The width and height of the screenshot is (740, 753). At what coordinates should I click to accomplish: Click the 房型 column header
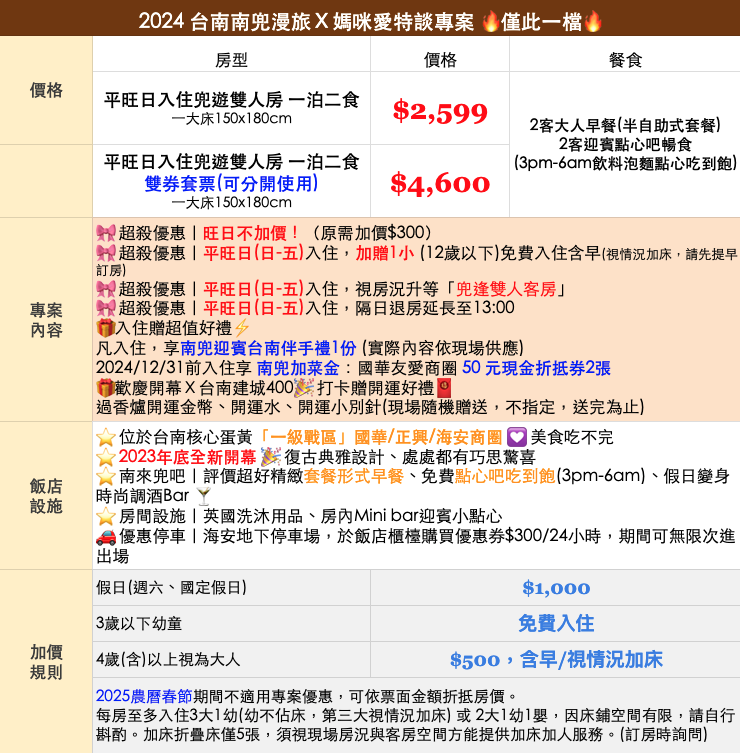click(231, 60)
